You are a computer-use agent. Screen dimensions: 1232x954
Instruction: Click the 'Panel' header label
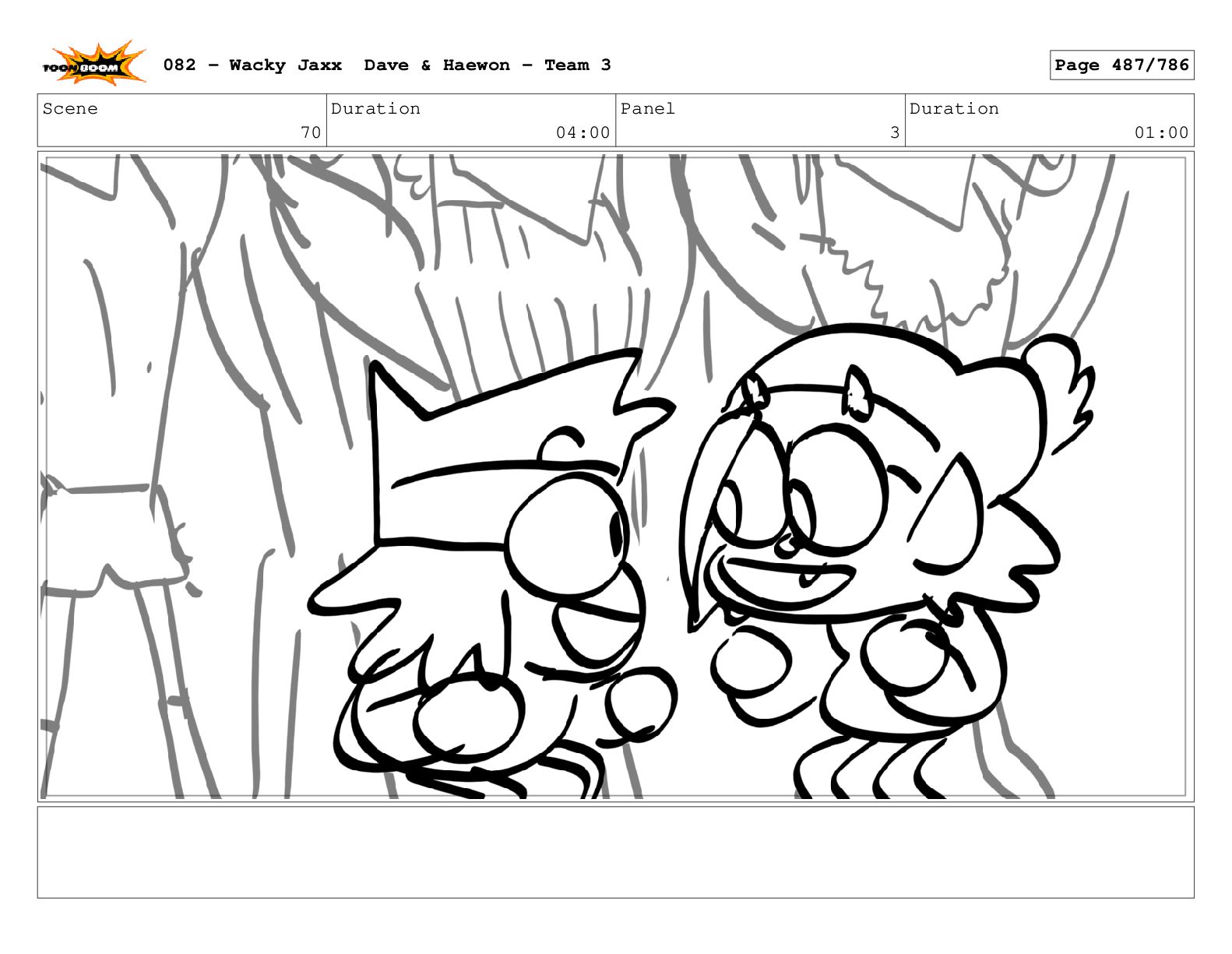(648, 109)
